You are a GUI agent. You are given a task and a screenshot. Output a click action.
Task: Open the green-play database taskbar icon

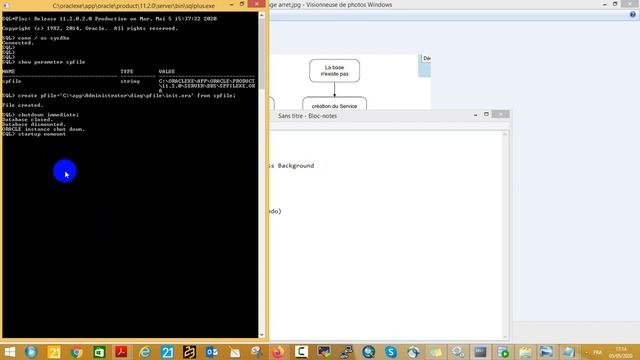tap(503, 352)
